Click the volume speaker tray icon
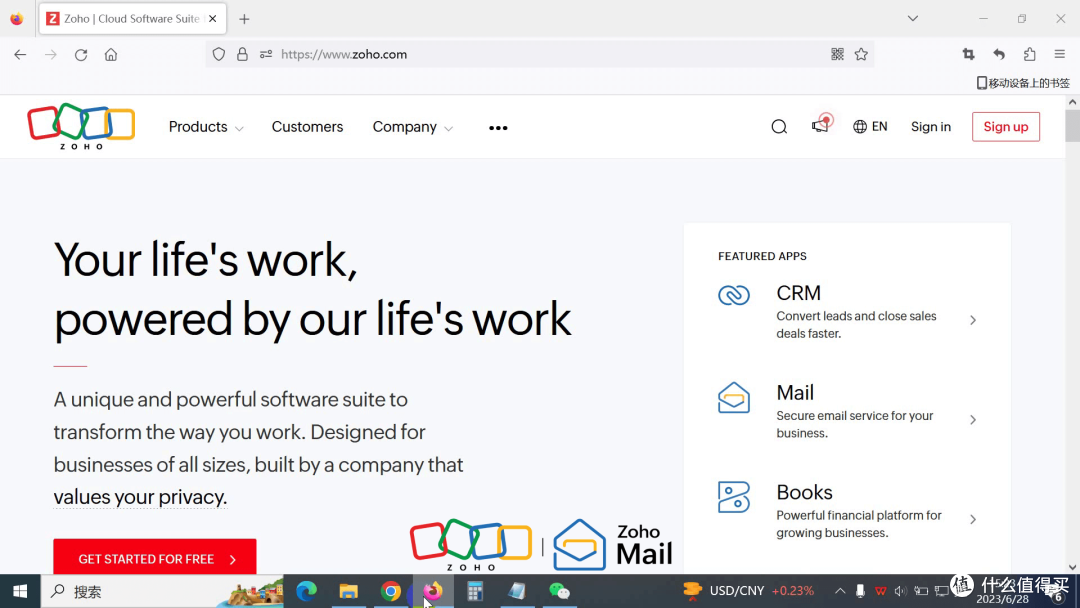Image resolution: width=1080 pixels, height=608 pixels. pyautogui.click(x=900, y=591)
